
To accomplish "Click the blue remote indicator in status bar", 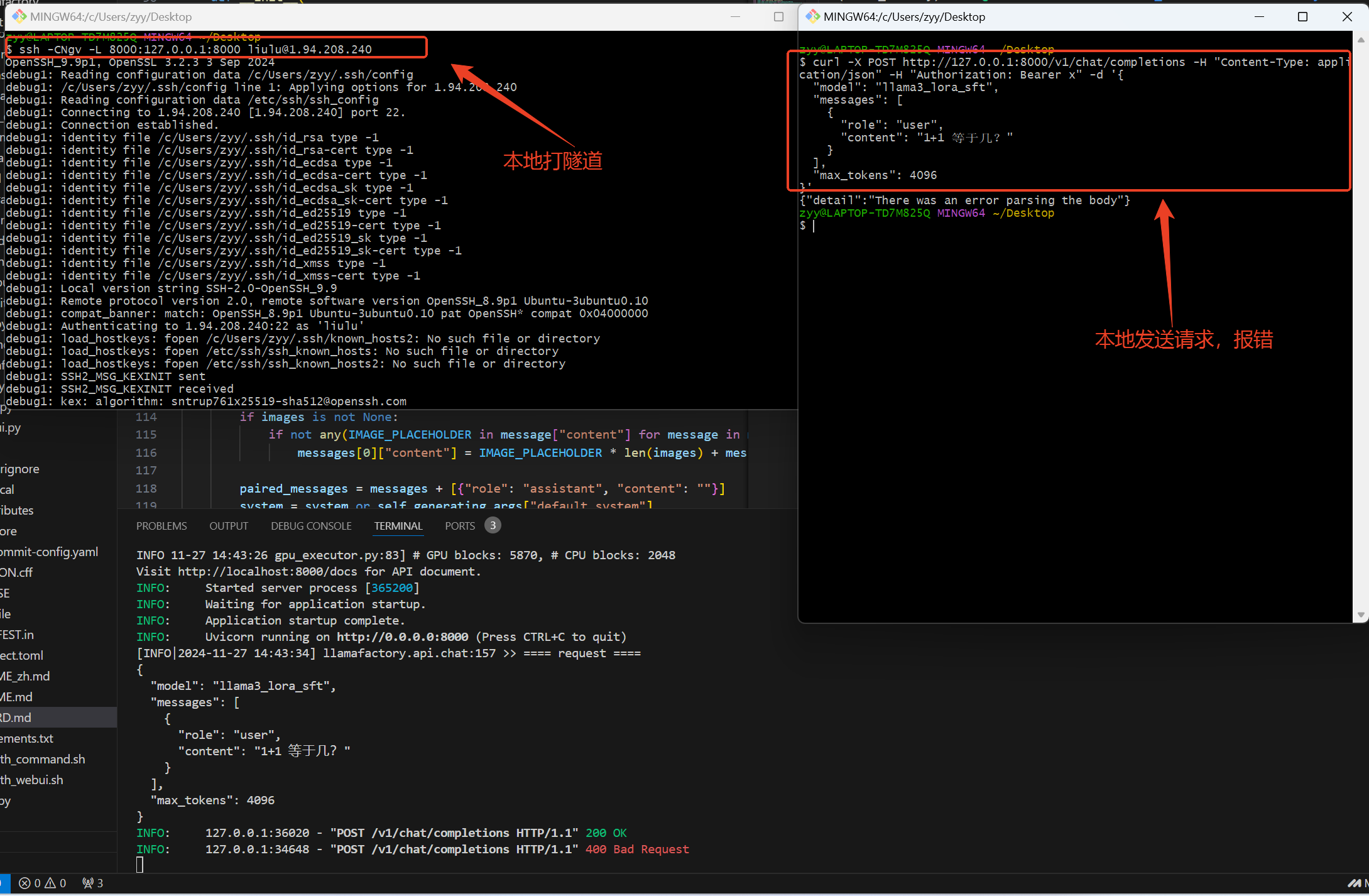I will [x=4, y=883].
